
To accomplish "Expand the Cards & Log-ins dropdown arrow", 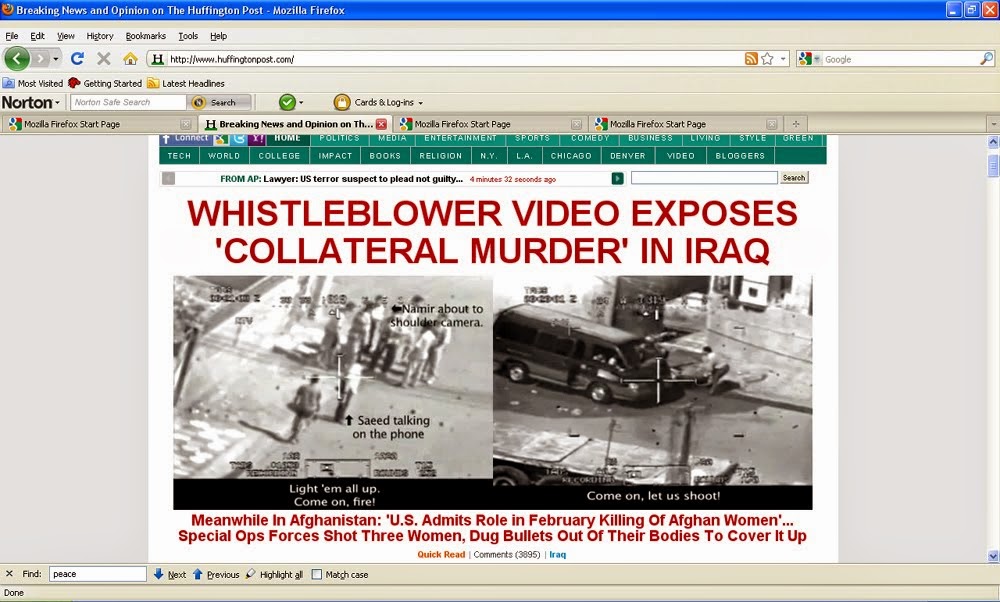I will (x=420, y=103).
